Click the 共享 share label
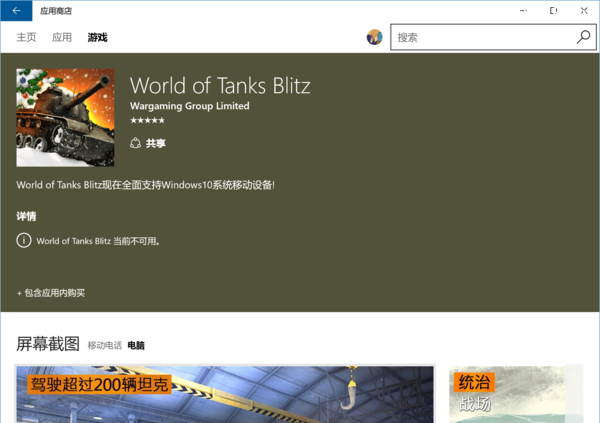The width and height of the screenshot is (600, 423). [x=155, y=143]
